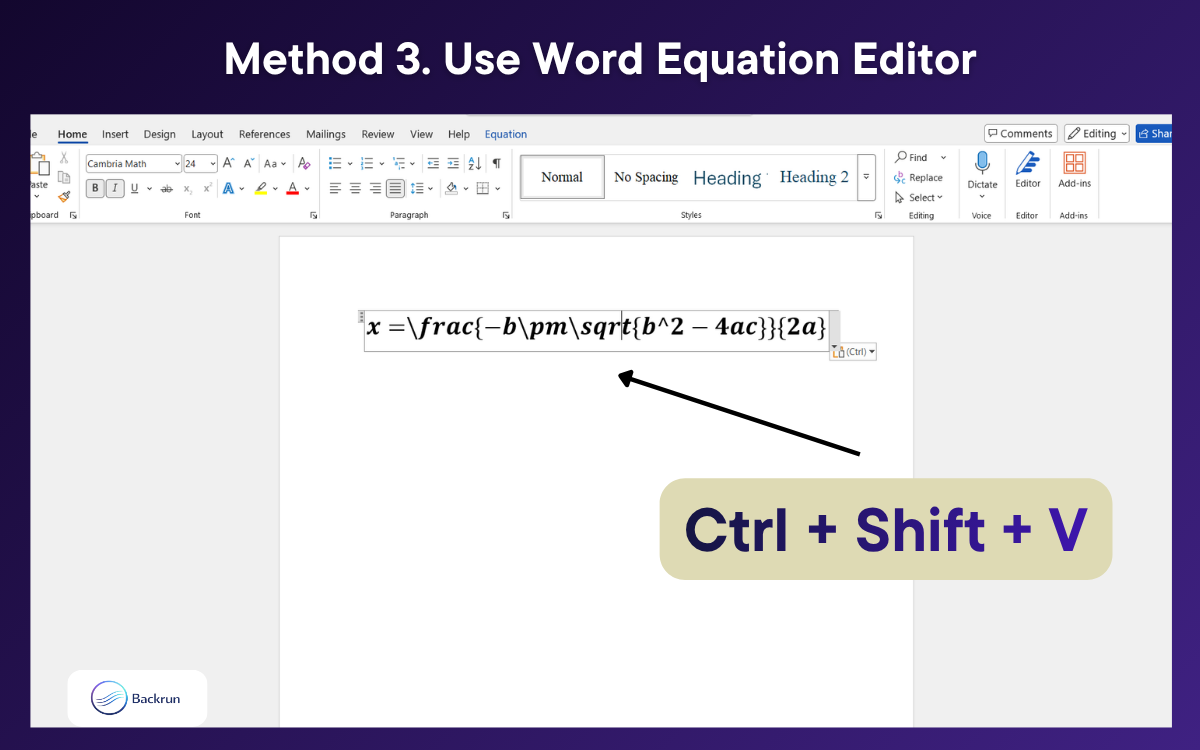
Task: Switch to the Insert tab
Action: point(115,134)
